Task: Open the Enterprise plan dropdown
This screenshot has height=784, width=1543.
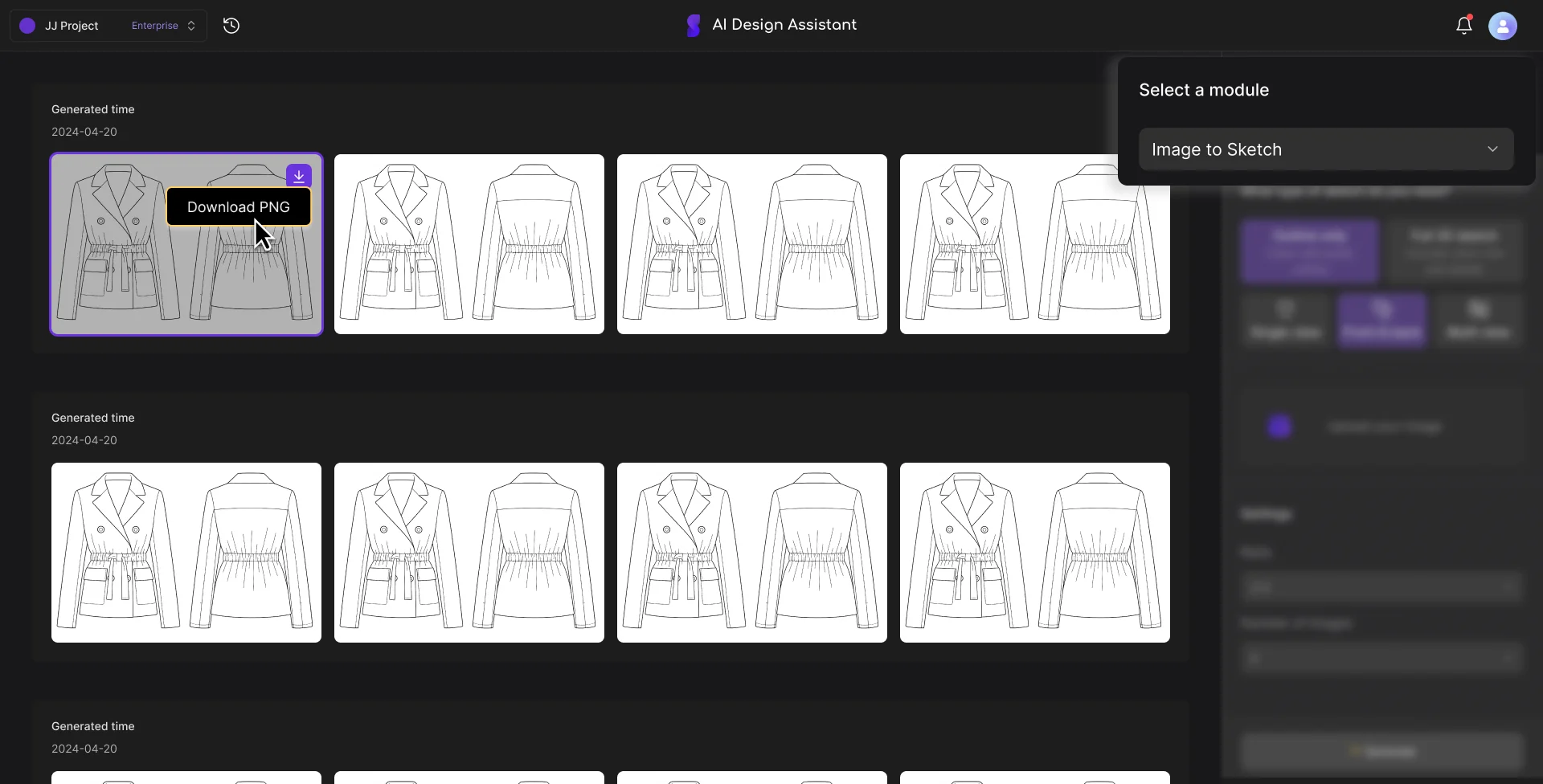Action: point(162,25)
